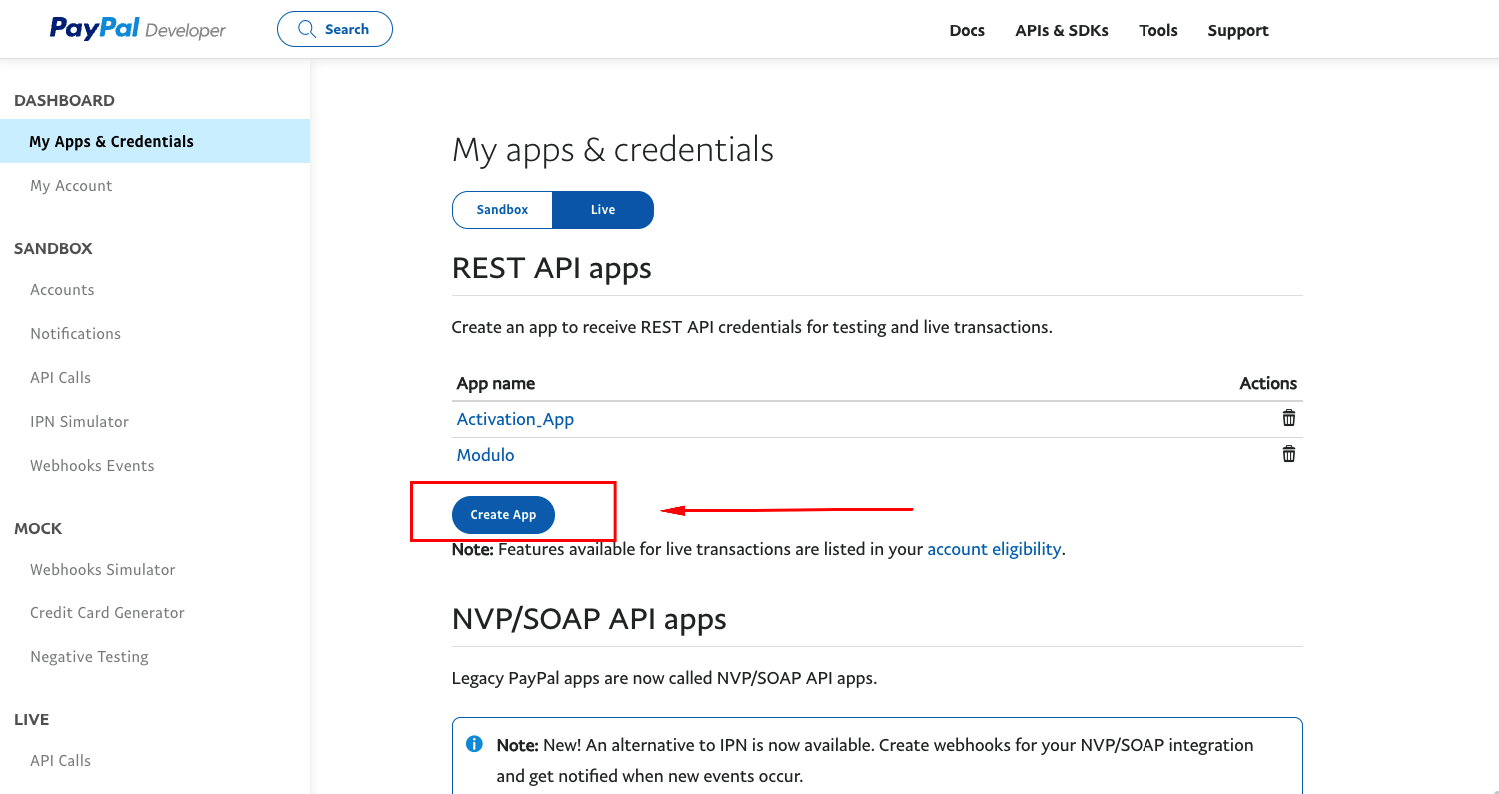Click the info icon in the note box

click(x=475, y=745)
